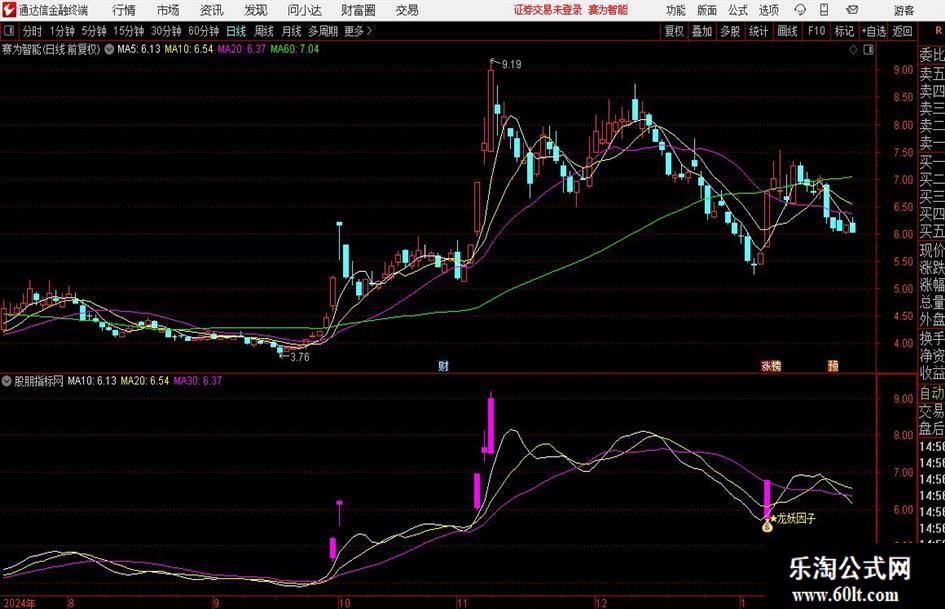
Task: Open the 问小达 menu
Action: click(304, 10)
